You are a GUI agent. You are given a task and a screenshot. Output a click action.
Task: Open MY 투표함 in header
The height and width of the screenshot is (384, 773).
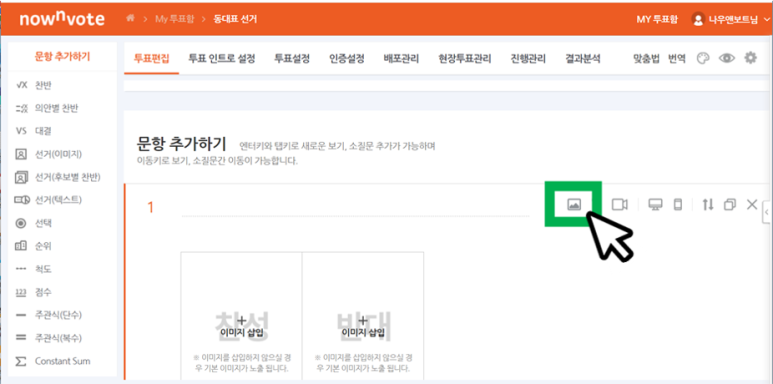657,19
